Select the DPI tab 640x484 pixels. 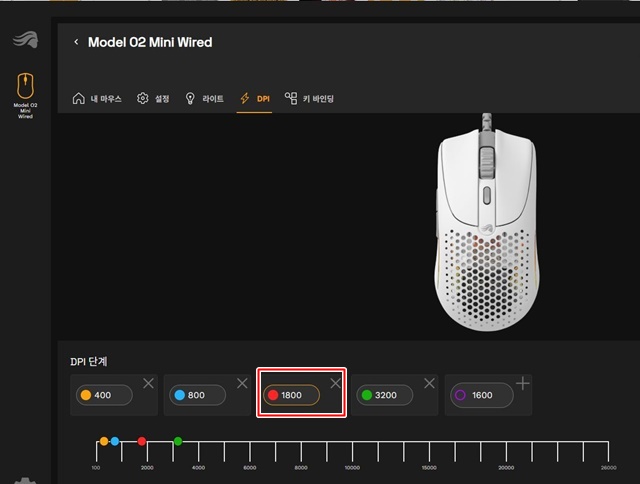click(x=255, y=98)
